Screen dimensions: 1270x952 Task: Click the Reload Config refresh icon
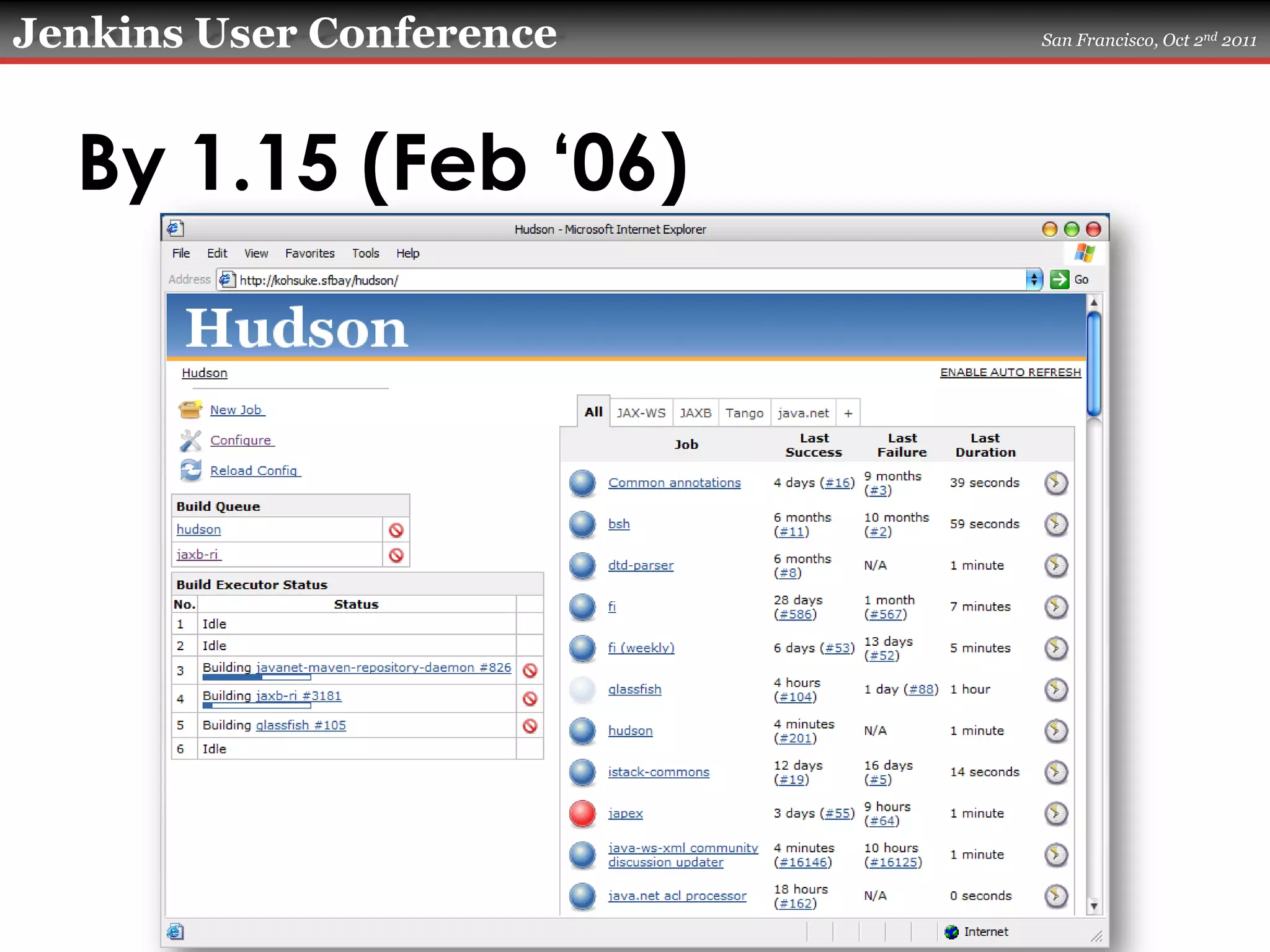click(x=190, y=470)
